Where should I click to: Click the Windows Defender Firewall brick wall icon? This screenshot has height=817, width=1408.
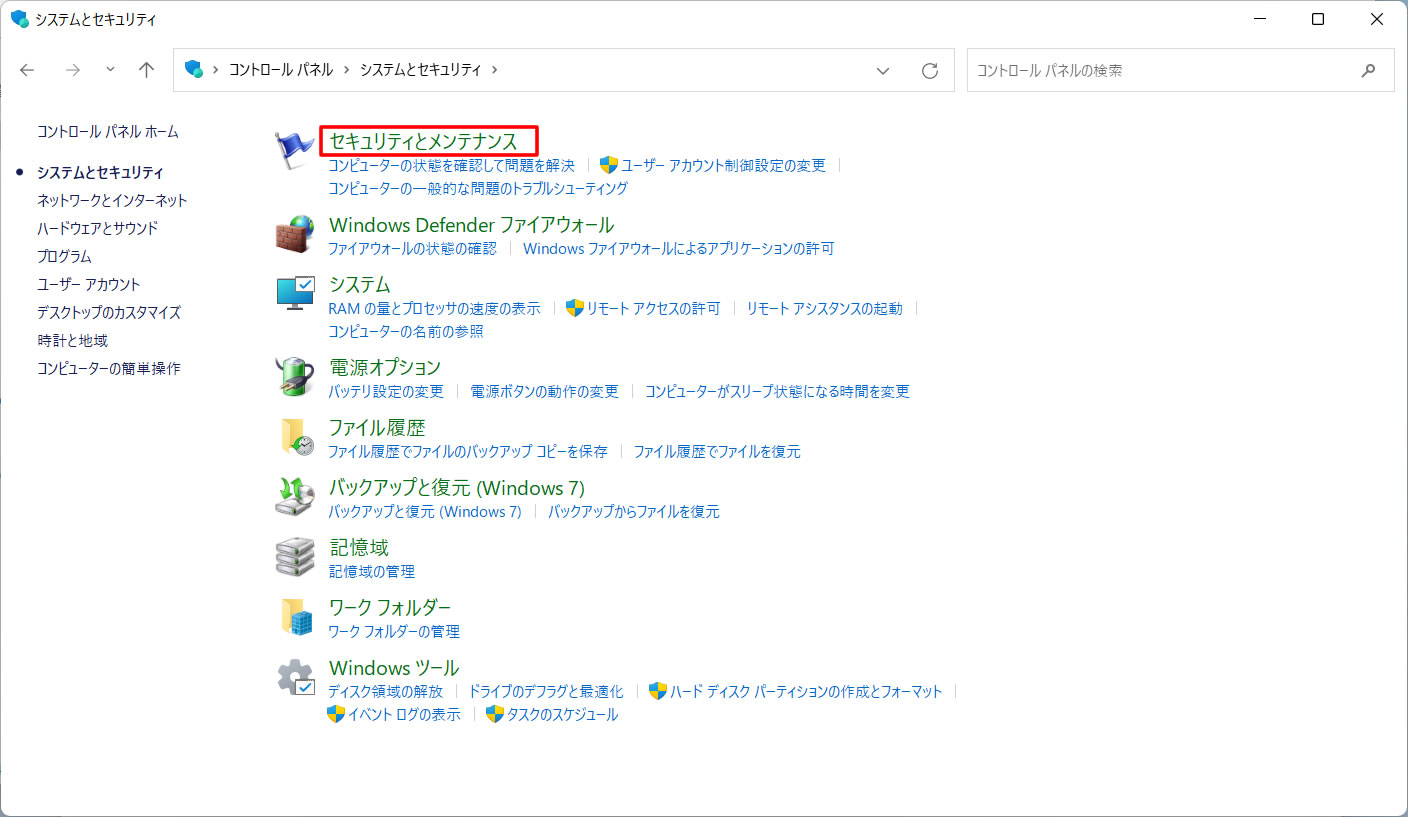[295, 235]
